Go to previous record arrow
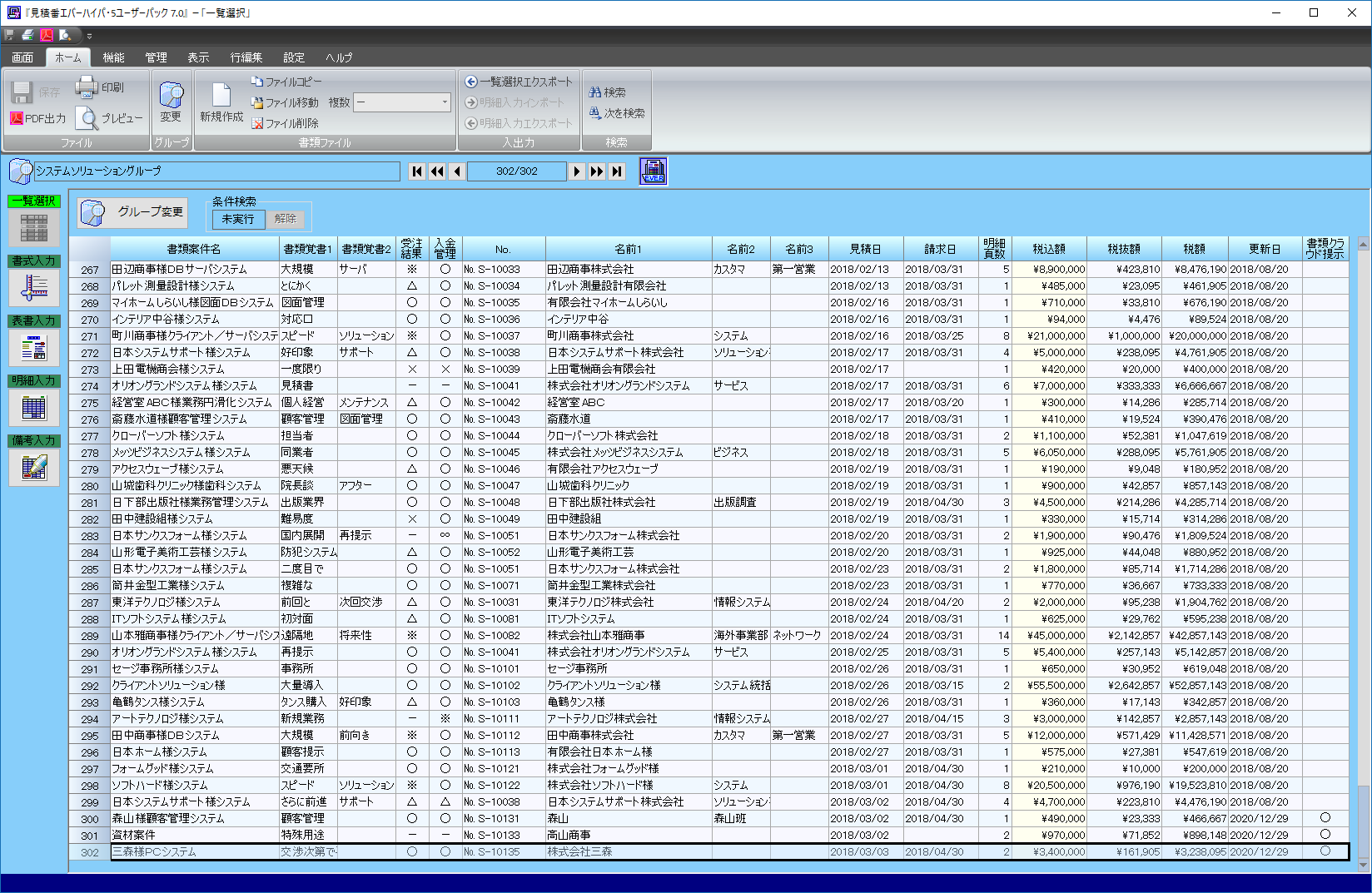The width and height of the screenshot is (1372, 893). click(456, 171)
